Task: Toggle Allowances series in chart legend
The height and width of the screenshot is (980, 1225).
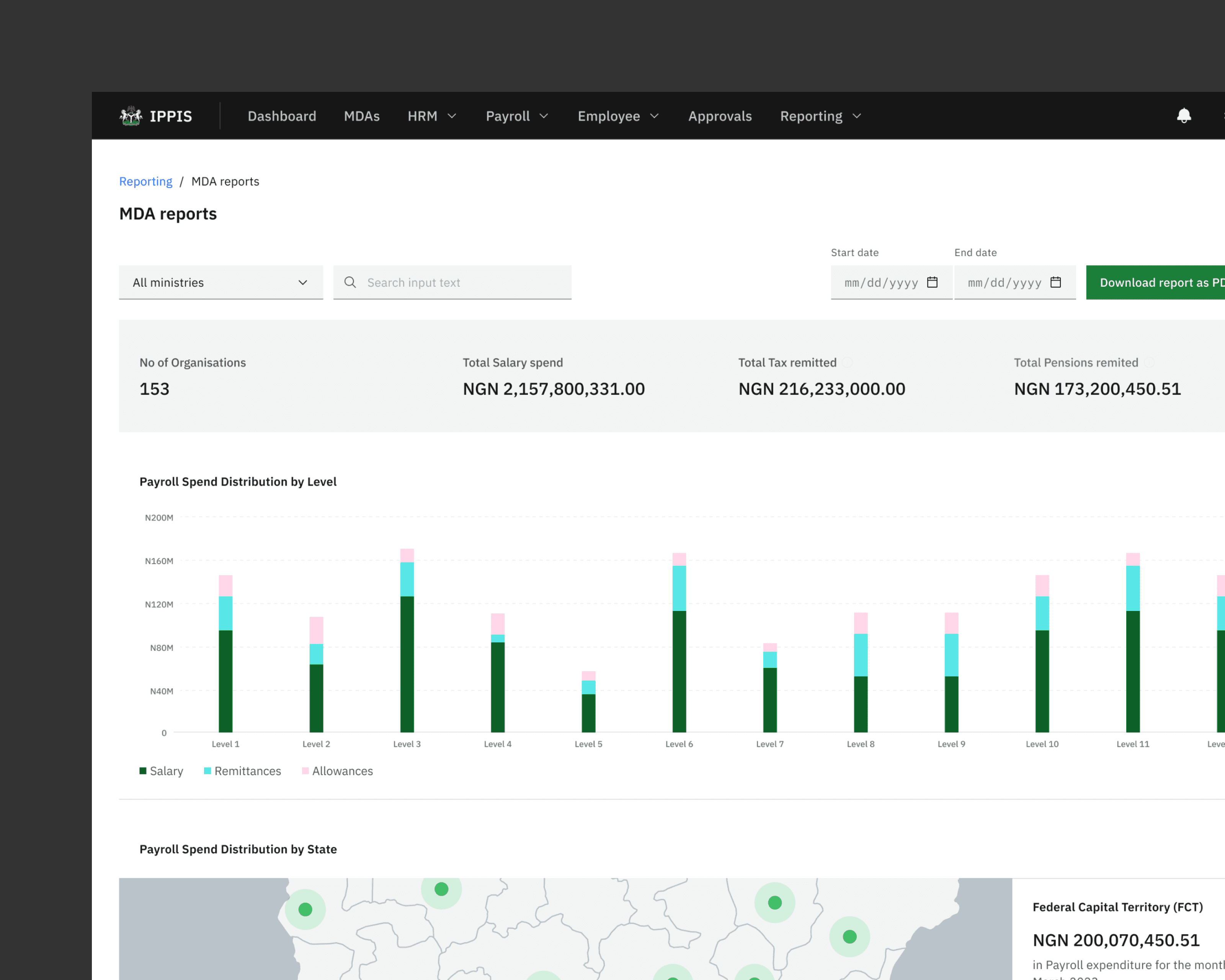Action: (x=338, y=771)
